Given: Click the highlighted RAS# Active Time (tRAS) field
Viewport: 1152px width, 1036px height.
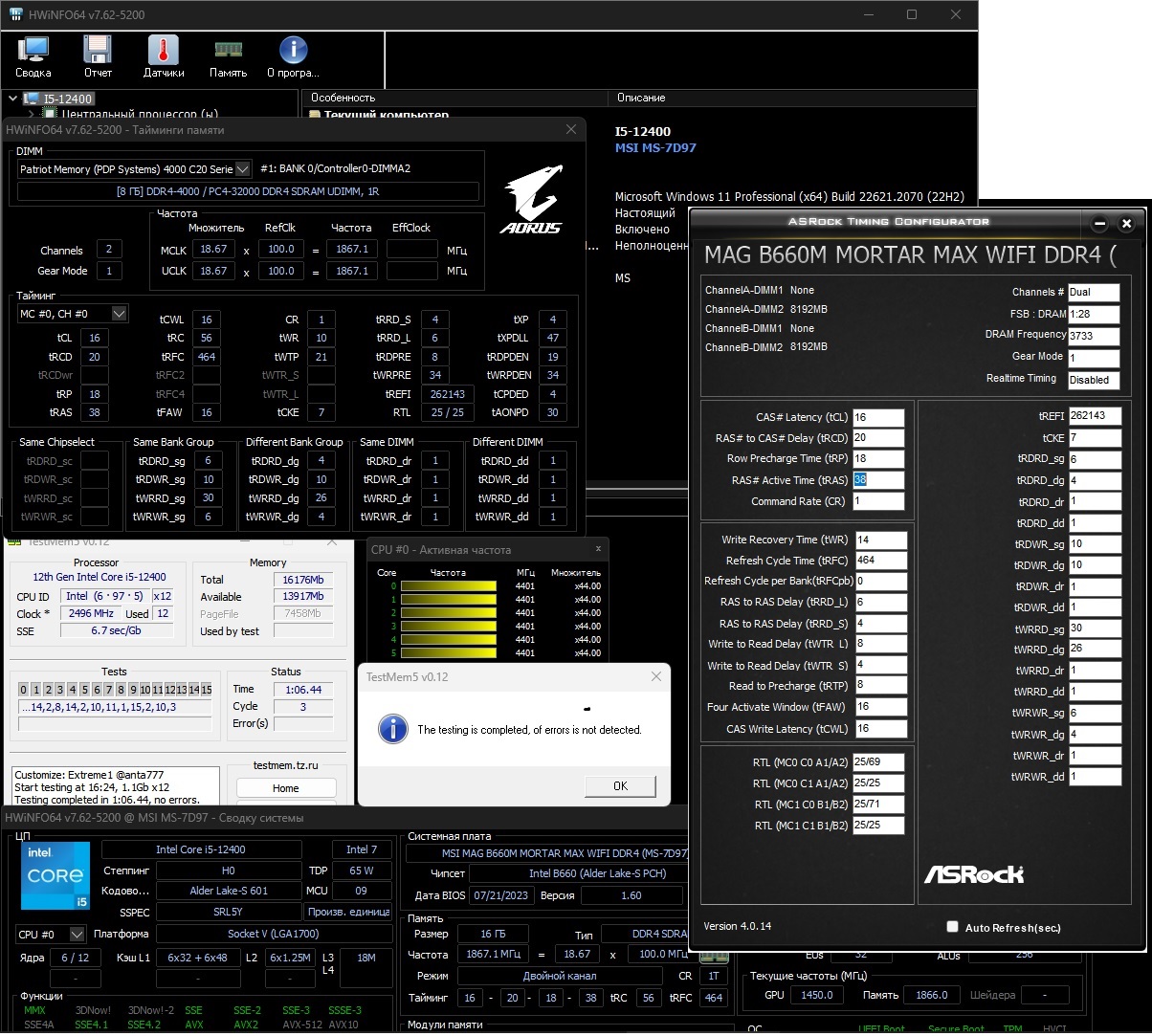Looking at the screenshot, I should click(x=877, y=480).
